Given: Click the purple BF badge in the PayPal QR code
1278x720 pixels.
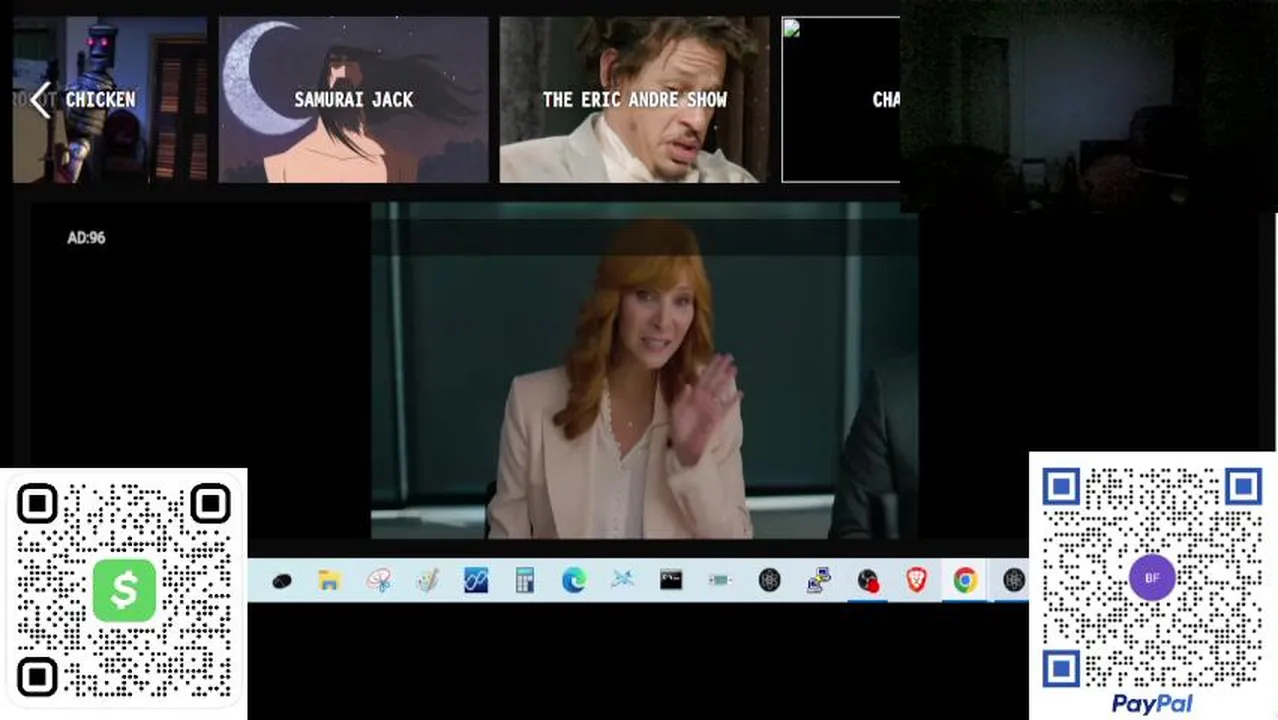Looking at the screenshot, I should 1152,578.
